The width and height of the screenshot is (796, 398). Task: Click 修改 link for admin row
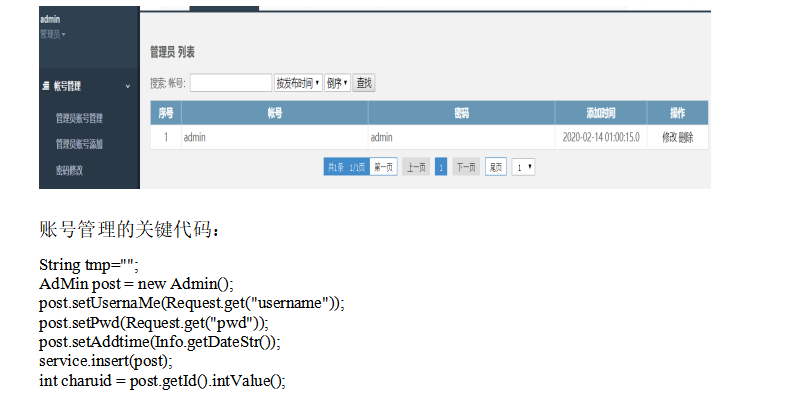pos(670,138)
